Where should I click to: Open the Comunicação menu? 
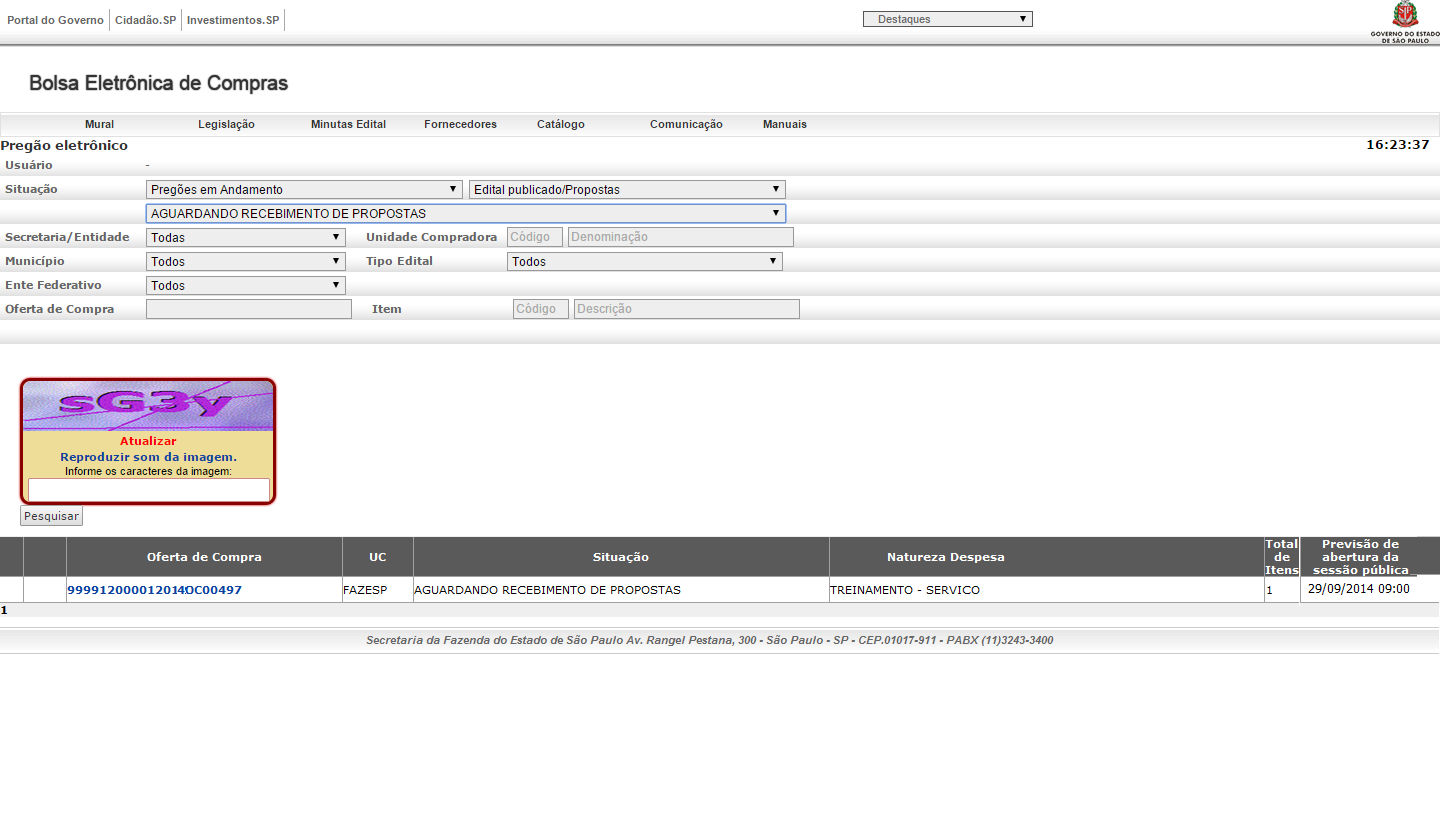tap(686, 124)
